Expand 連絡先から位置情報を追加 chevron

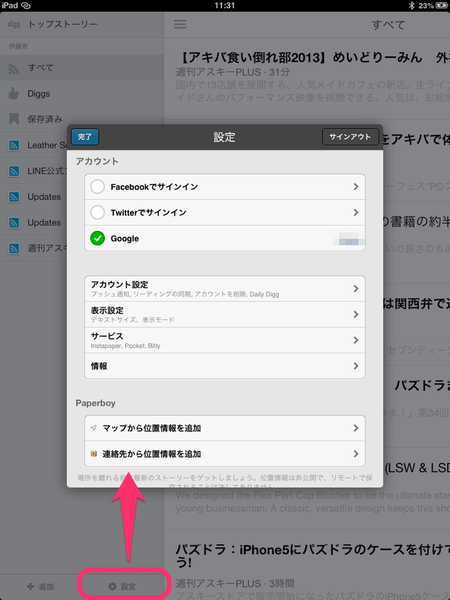(356, 454)
